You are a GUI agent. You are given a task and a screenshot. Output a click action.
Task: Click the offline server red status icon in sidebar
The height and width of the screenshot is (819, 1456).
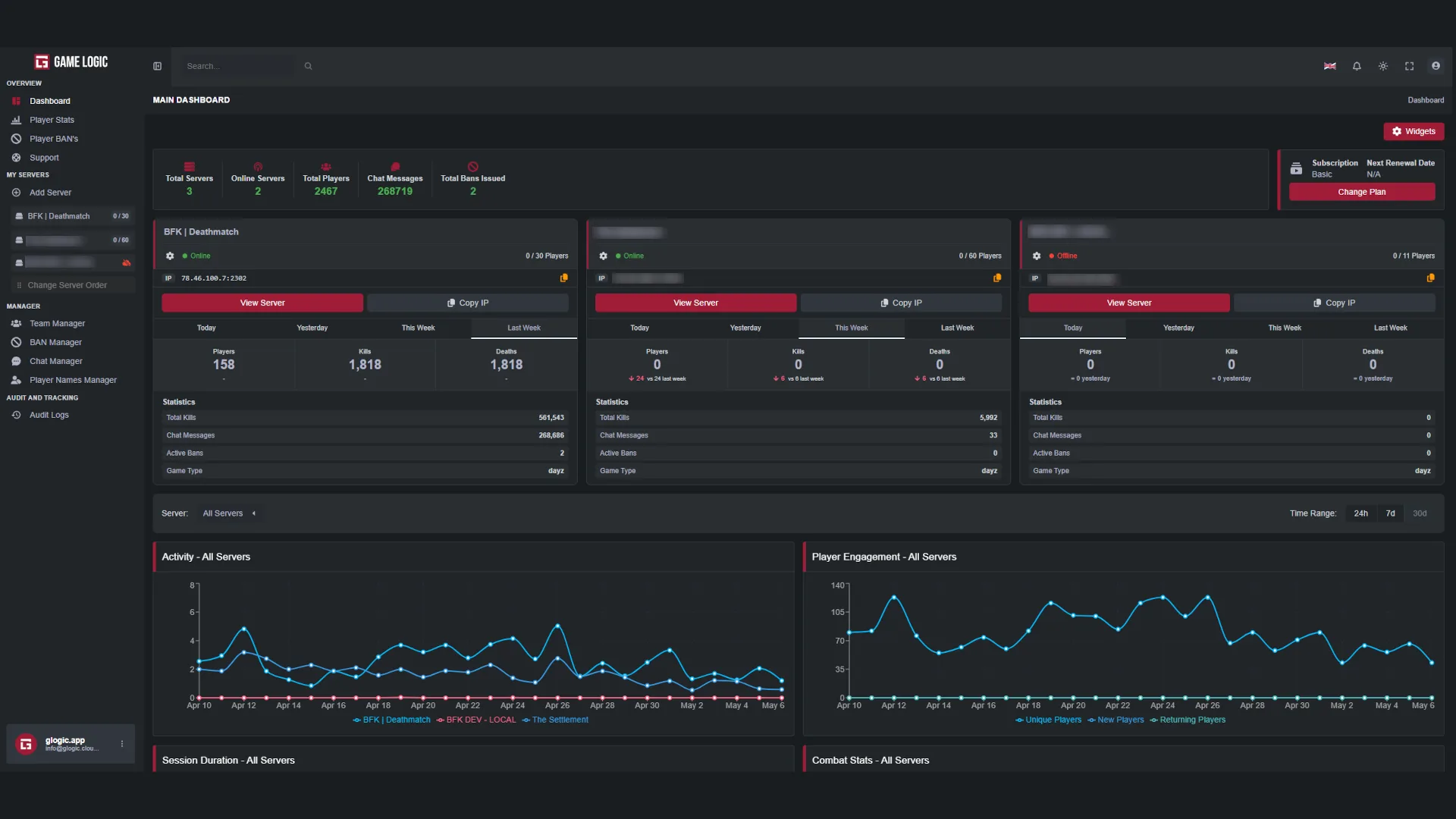127,263
